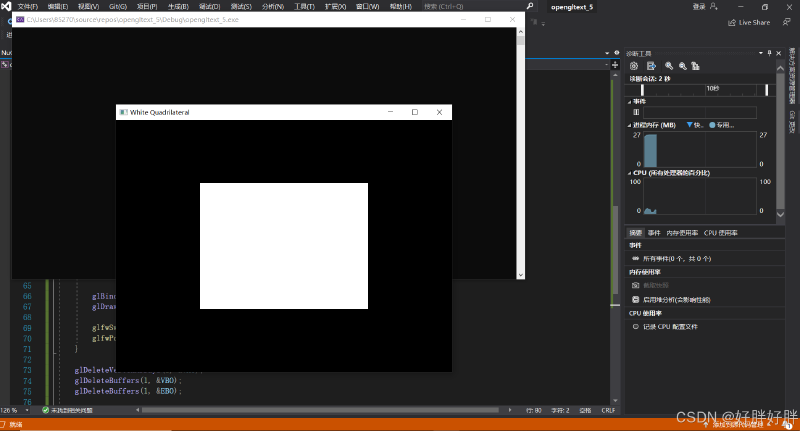Open the 编辑(E) menu
The height and width of the screenshot is (431, 800).
click(x=58, y=7)
